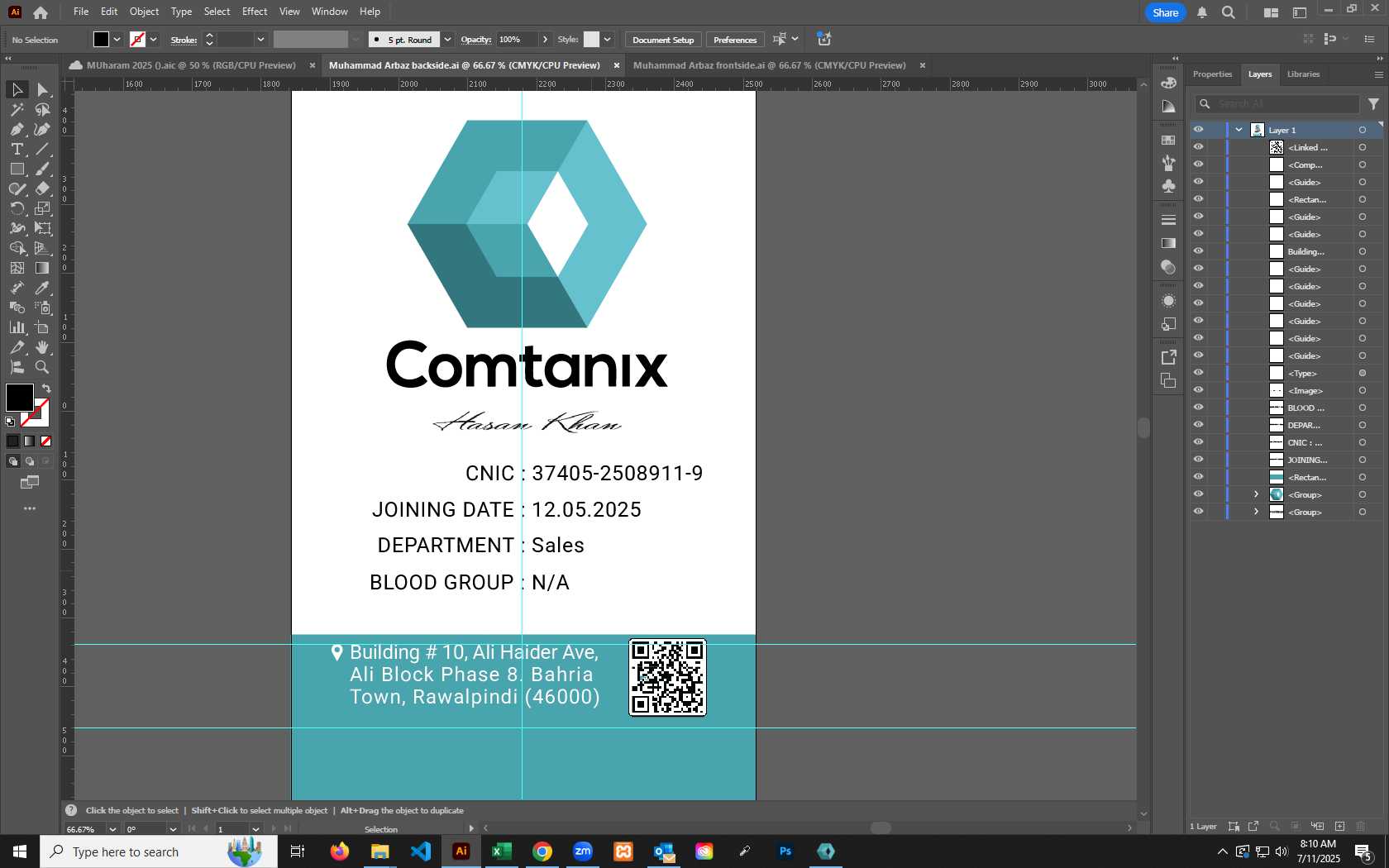This screenshot has width=1389, height=868.
Task: Expand the first <Group> item with logo thumbnail
Action: pyautogui.click(x=1256, y=494)
